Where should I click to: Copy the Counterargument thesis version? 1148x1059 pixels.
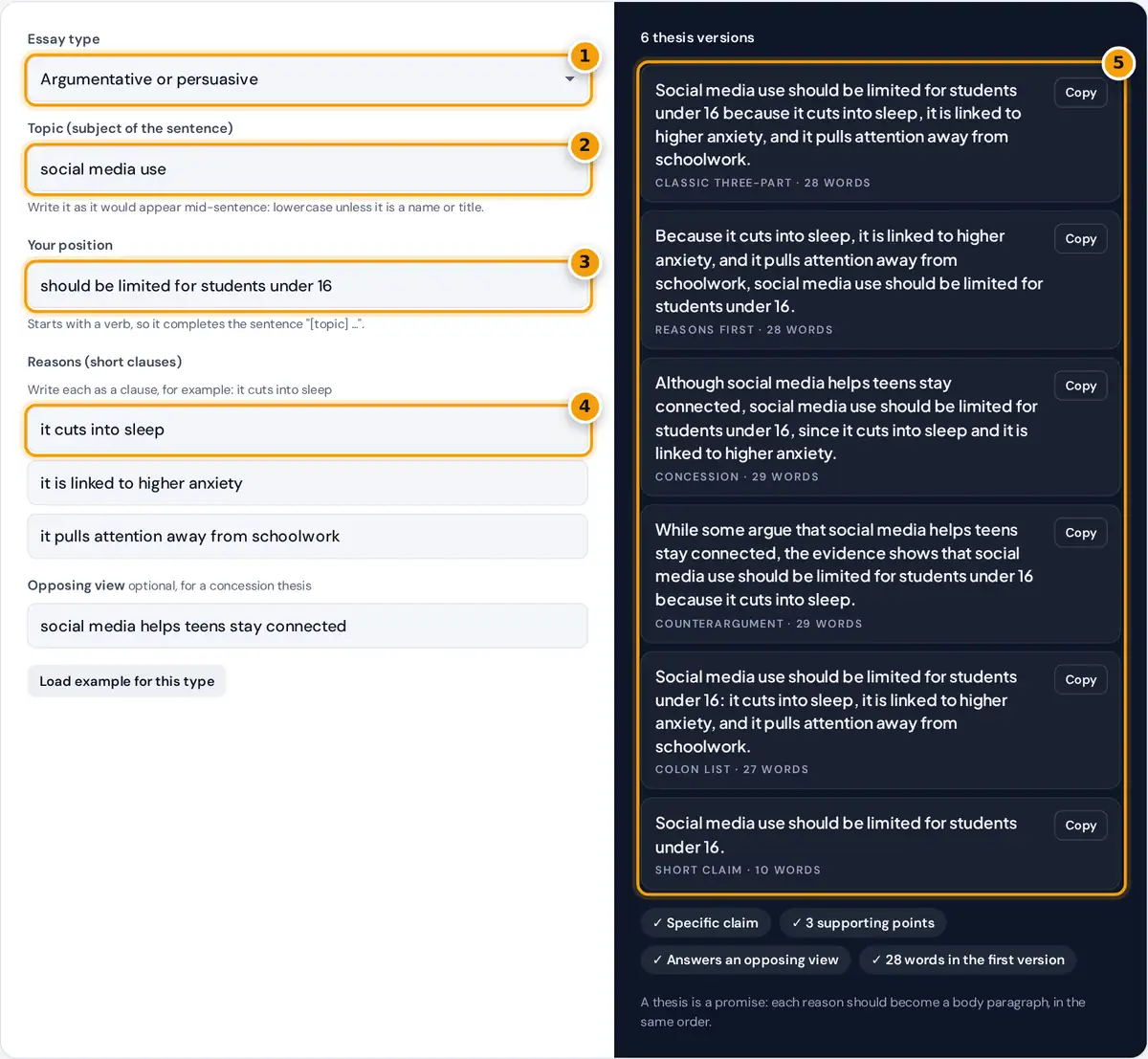(x=1080, y=533)
